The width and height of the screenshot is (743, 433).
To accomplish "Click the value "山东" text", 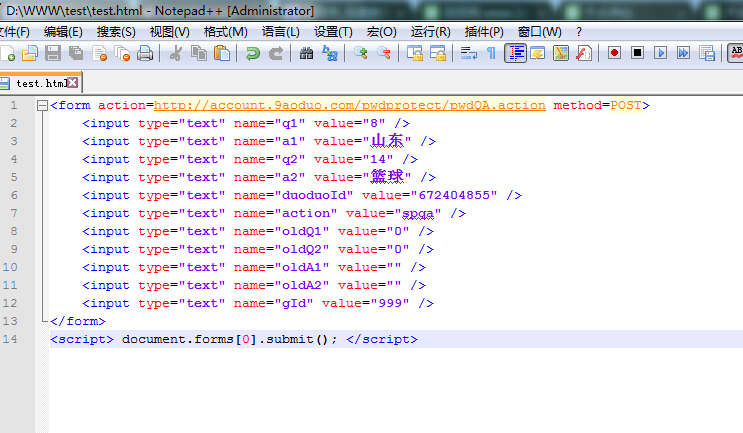I will click(x=387, y=141).
